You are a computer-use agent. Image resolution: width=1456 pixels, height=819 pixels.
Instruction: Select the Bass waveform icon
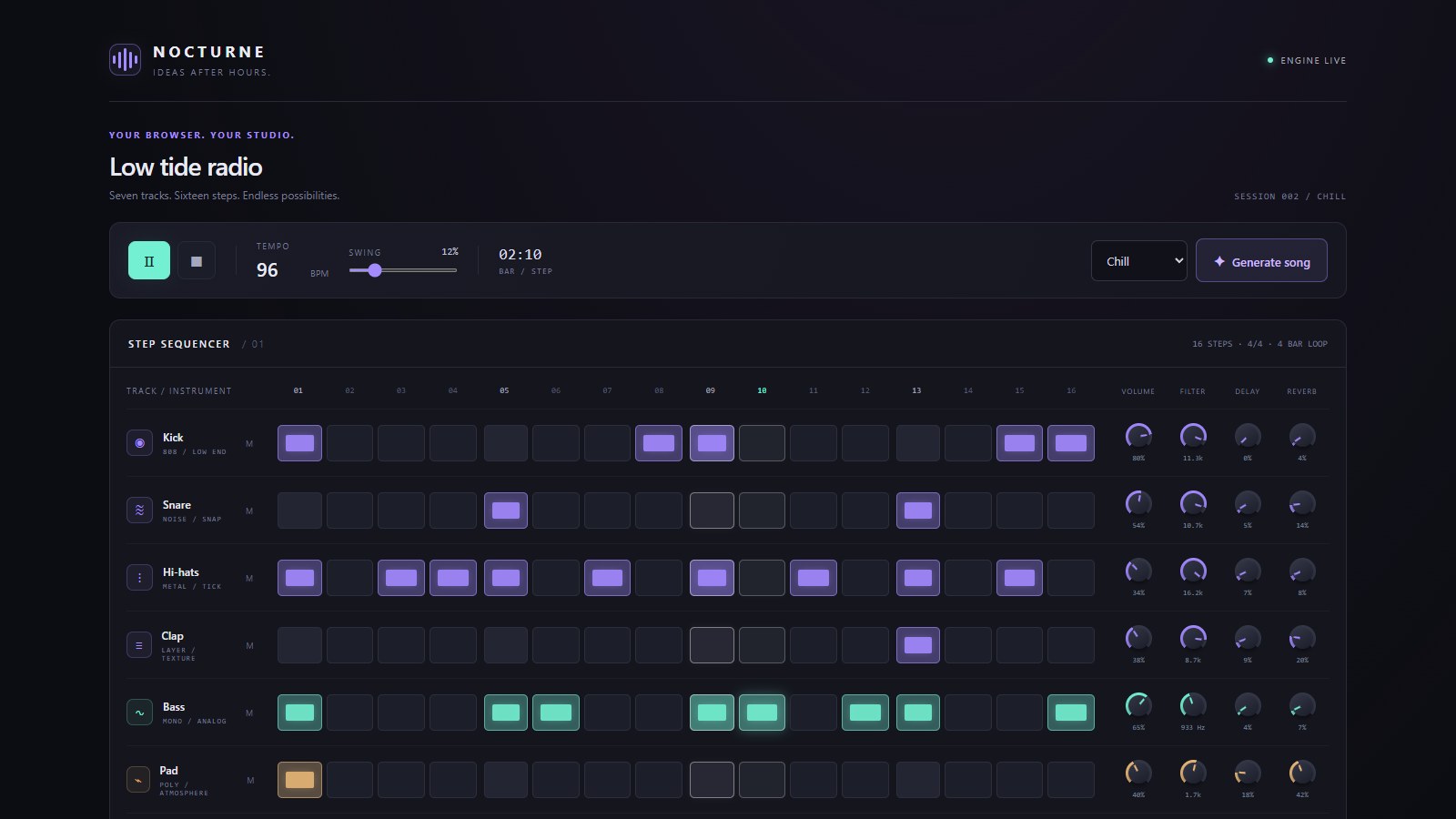pyautogui.click(x=139, y=713)
